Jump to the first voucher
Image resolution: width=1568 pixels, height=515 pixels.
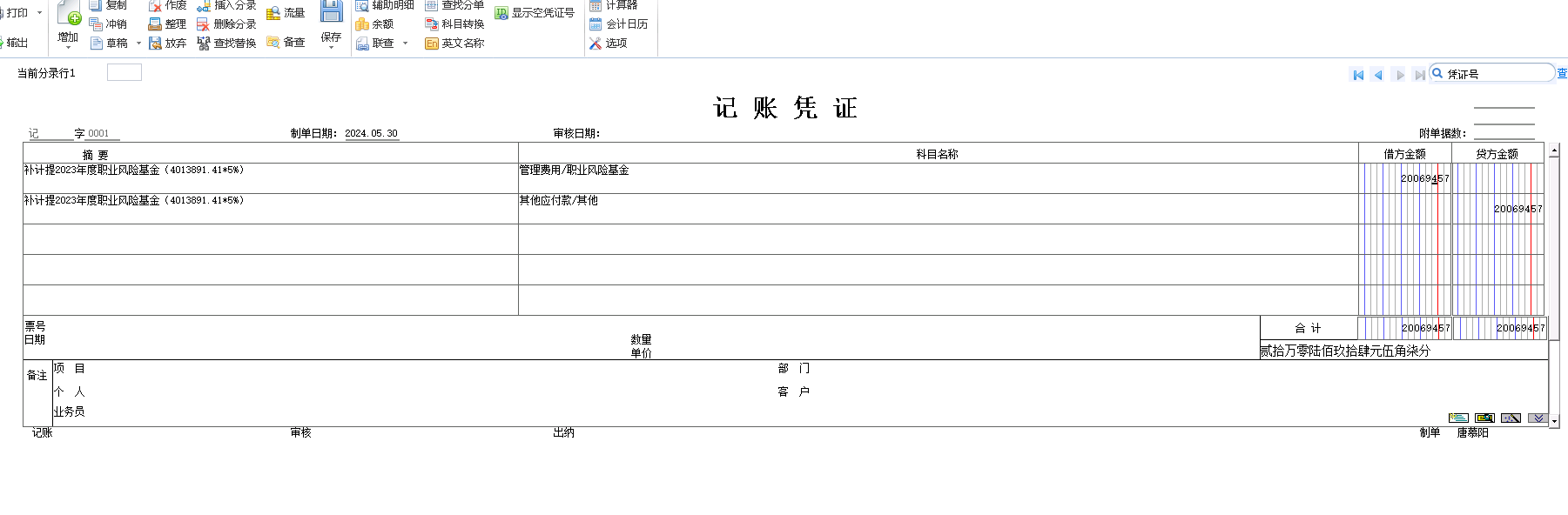pyautogui.click(x=1357, y=75)
